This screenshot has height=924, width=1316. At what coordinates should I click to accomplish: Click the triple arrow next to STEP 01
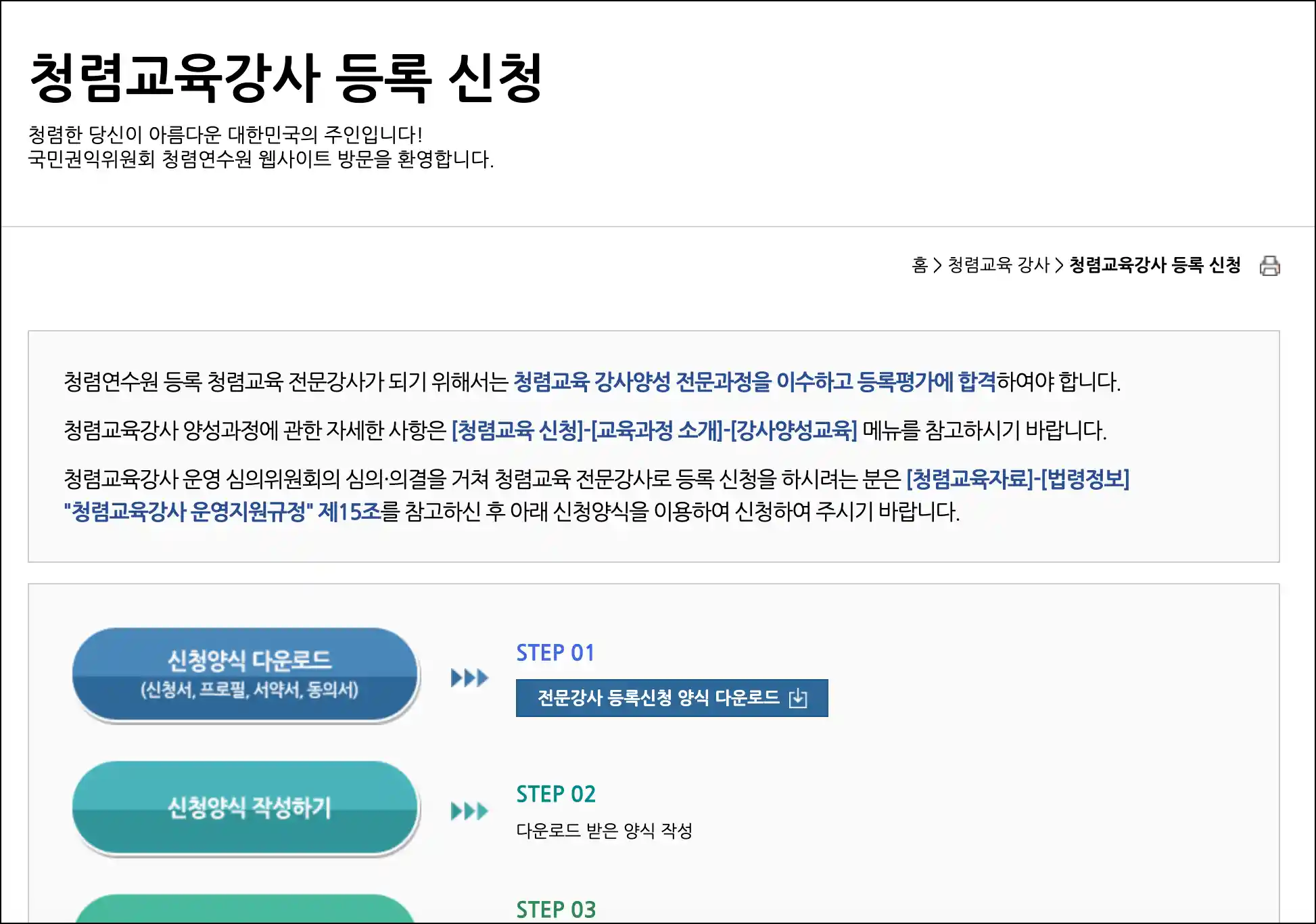coord(469,677)
